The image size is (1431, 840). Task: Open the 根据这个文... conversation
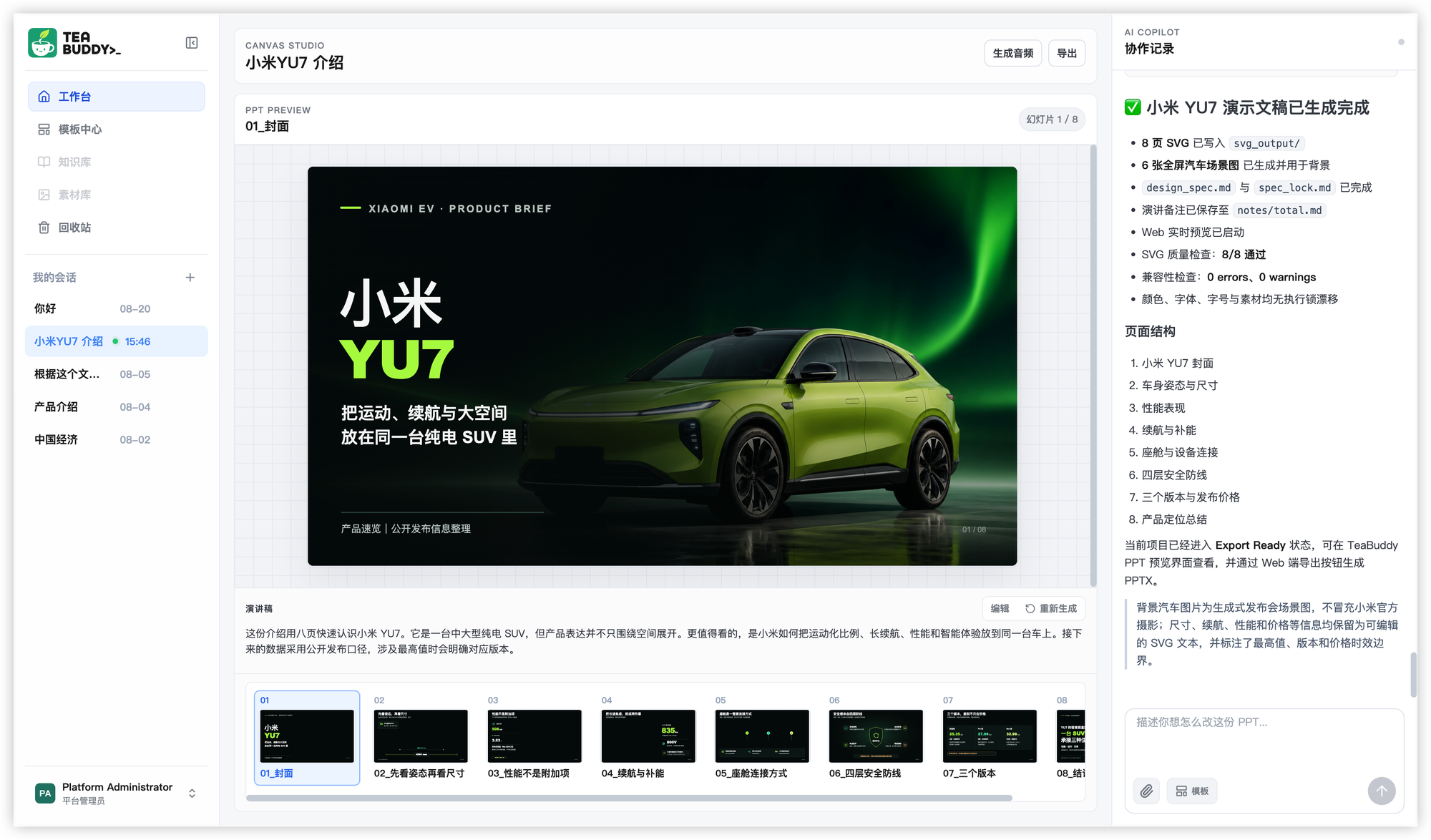pyautogui.click(x=117, y=374)
